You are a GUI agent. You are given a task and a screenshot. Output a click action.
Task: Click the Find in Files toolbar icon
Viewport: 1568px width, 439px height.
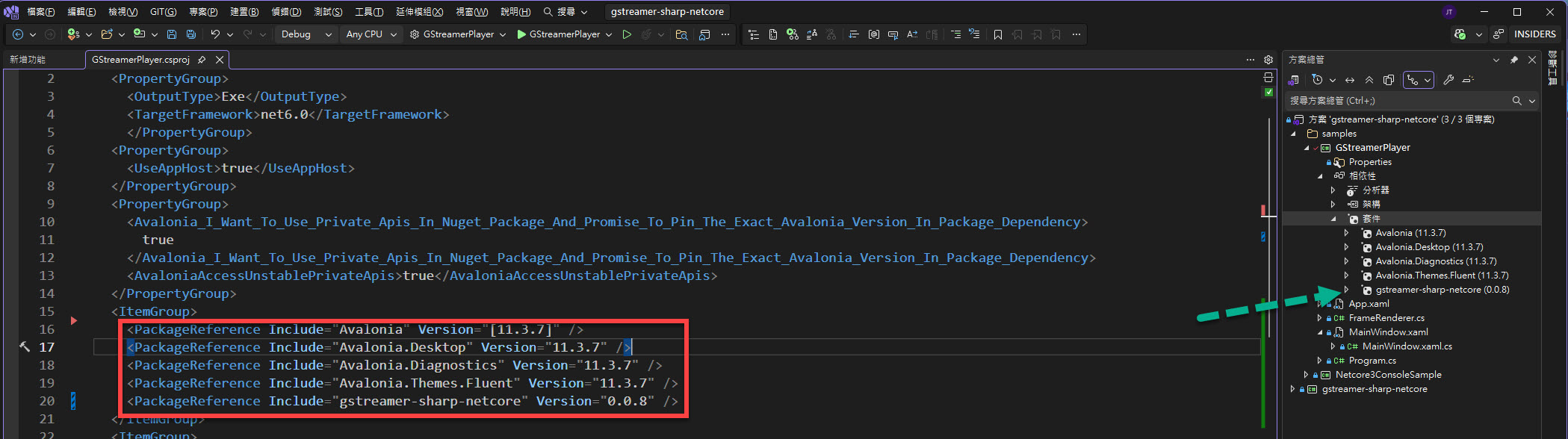coord(681,34)
